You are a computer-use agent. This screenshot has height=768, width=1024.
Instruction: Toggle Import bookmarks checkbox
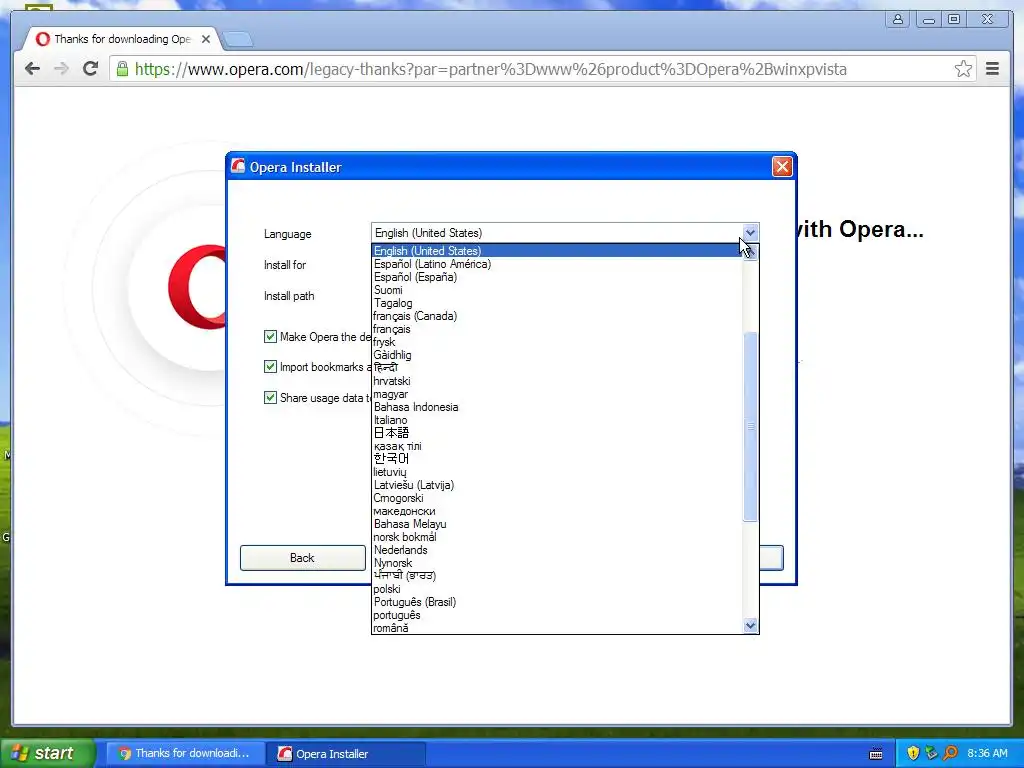[270, 366]
